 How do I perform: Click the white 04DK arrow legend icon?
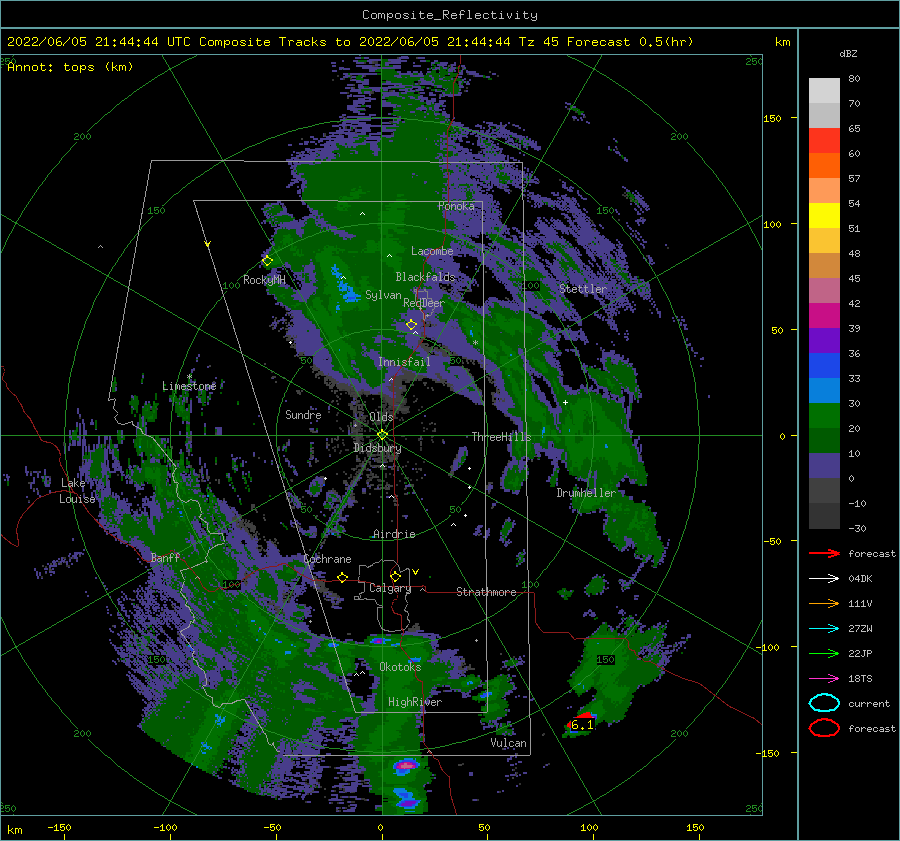pyautogui.click(x=824, y=579)
